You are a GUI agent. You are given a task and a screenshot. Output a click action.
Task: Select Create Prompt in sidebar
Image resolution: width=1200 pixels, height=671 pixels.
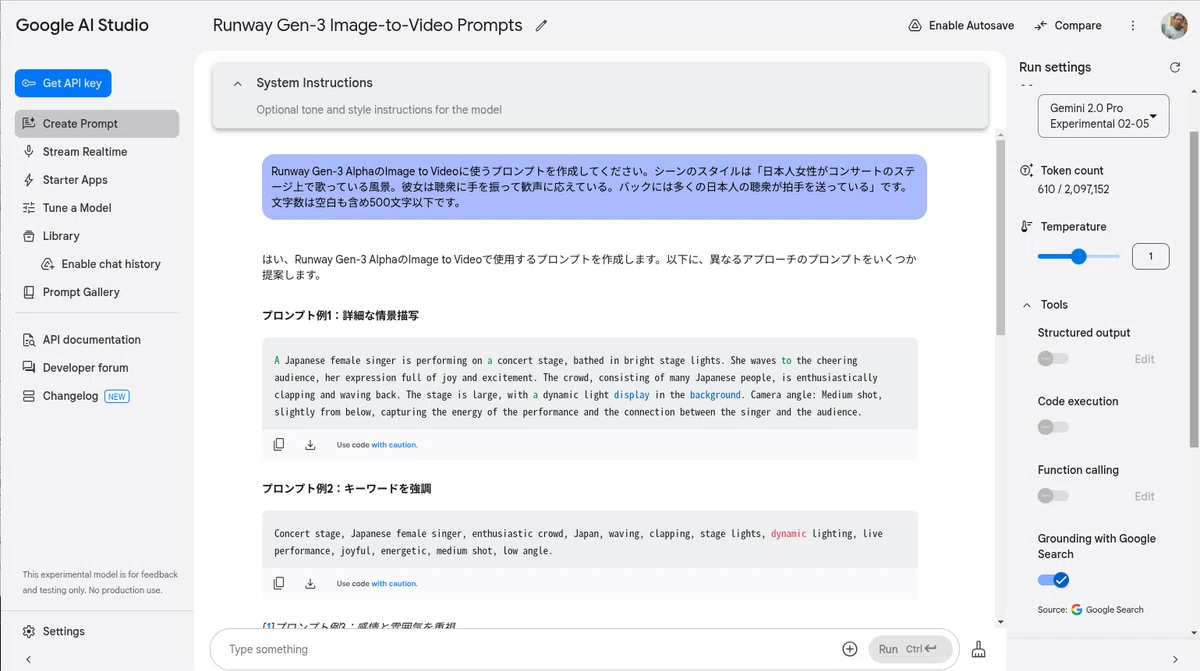coord(97,124)
